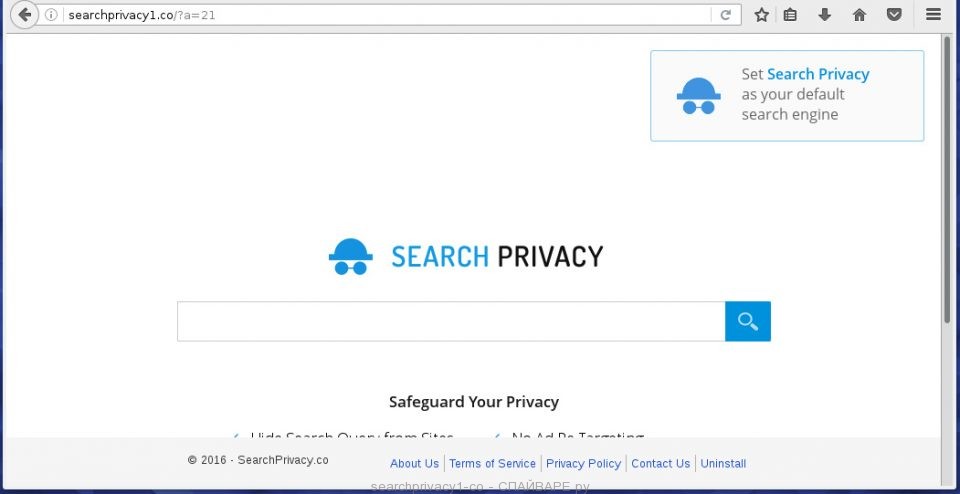960x494 pixels.
Task: Open the Terms of Service link
Action: [x=492, y=463]
